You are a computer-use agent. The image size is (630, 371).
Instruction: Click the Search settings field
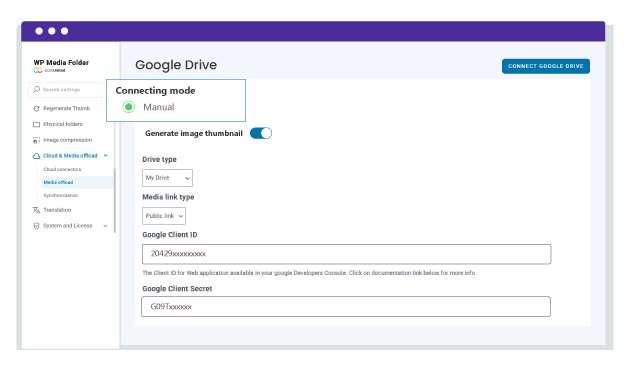tap(68, 90)
